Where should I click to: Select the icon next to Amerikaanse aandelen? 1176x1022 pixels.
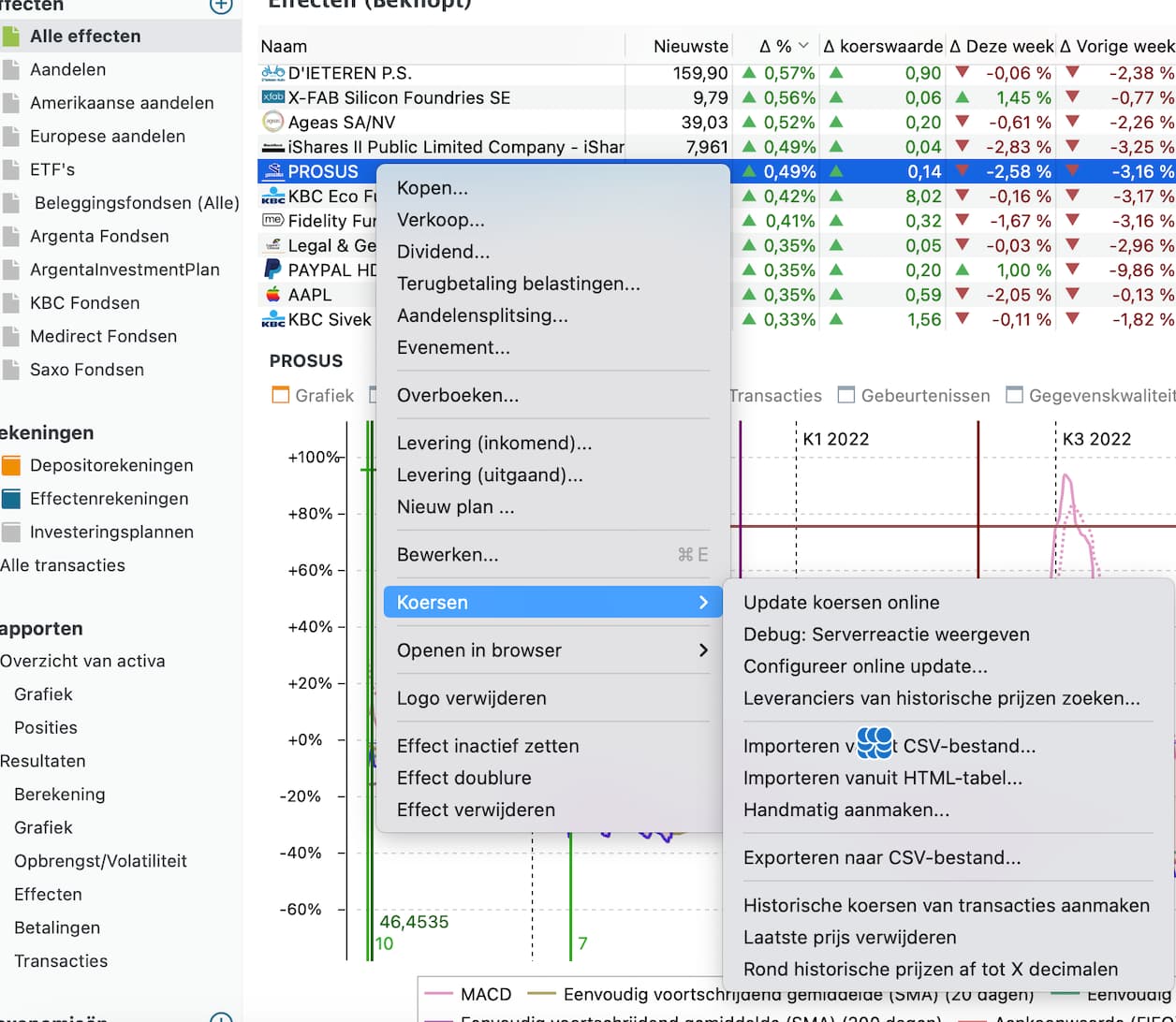pyautogui.click(x=10, y=103)
